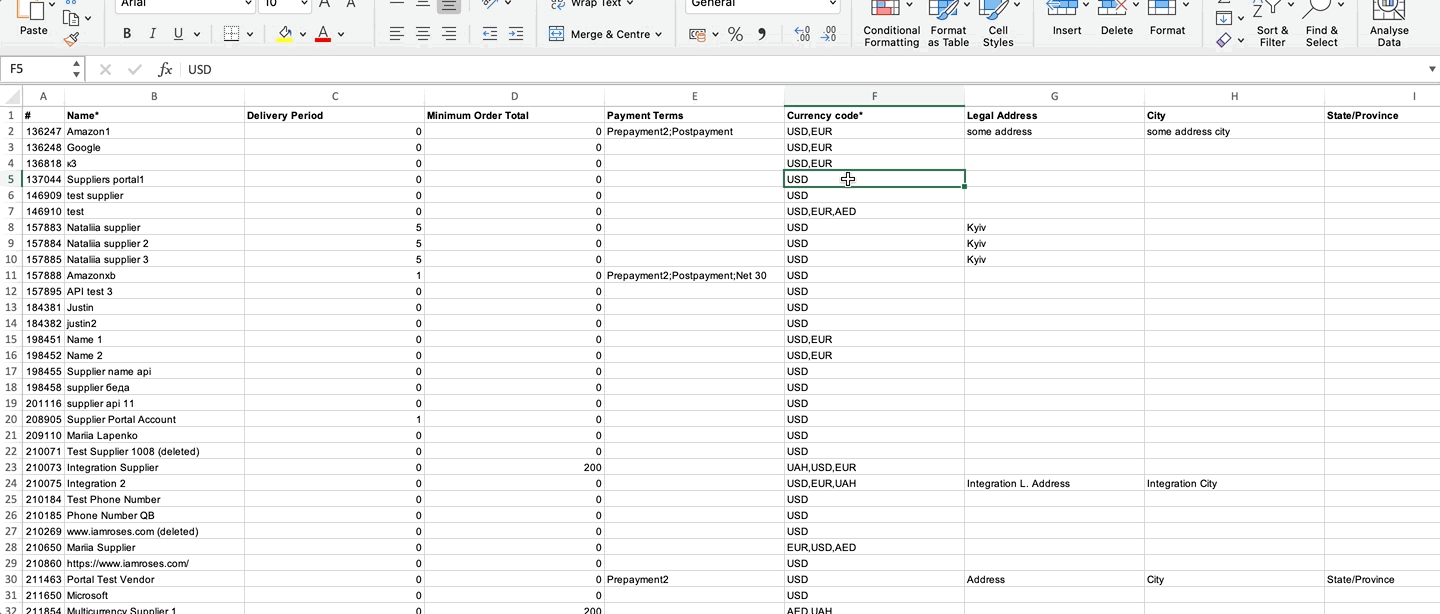Click cell with EUR,USD,AED
The image size is (1440, 614).
874,547
